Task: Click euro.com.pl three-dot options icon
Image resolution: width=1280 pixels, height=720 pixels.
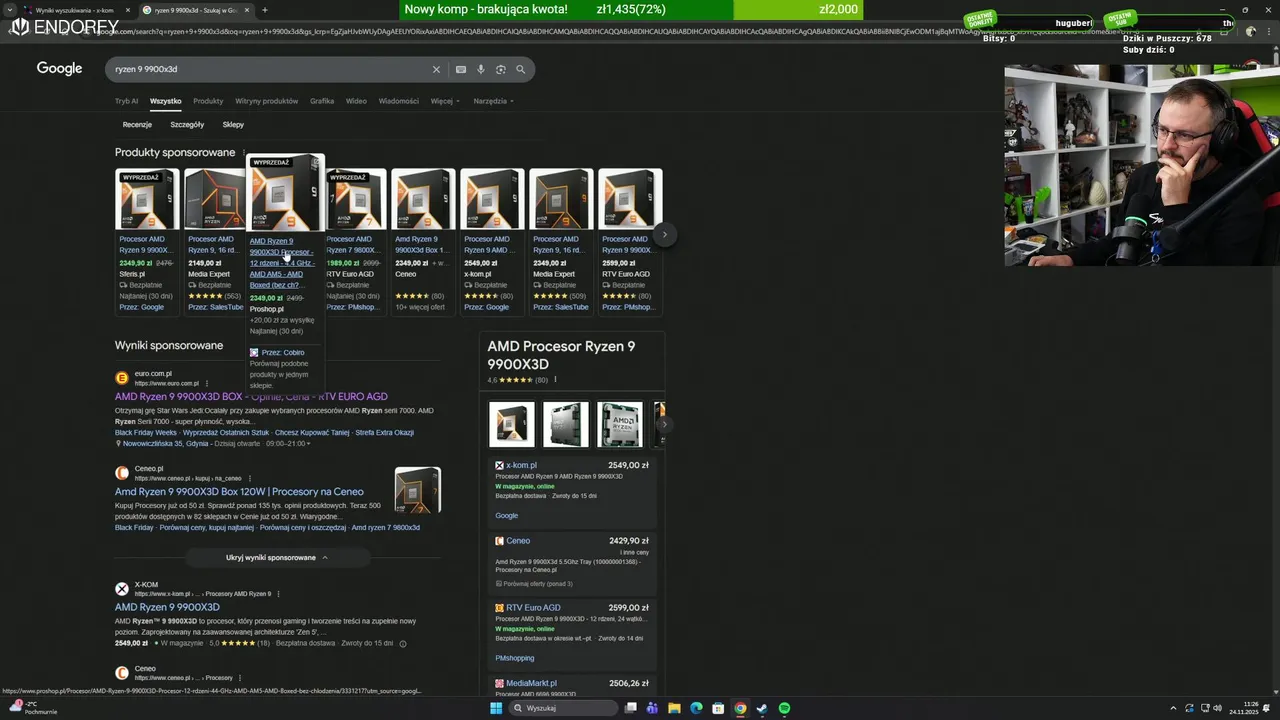Action: [x=208, y=383]
